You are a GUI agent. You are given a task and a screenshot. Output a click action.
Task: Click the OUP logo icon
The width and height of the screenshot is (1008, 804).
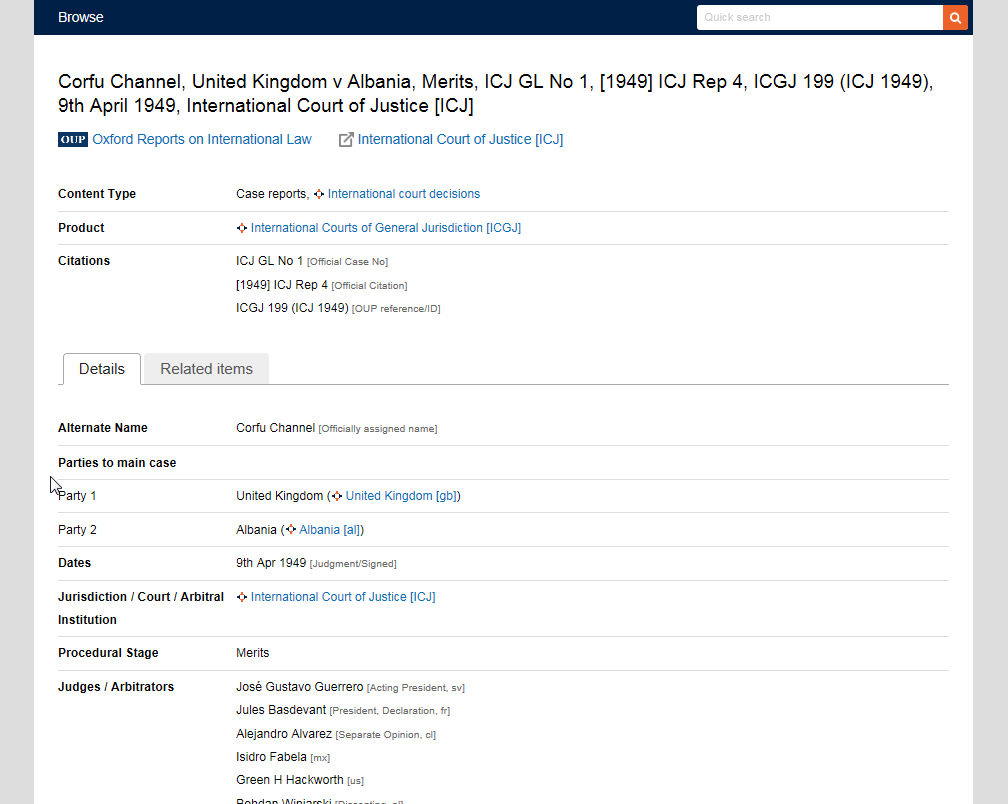point(73,139)
